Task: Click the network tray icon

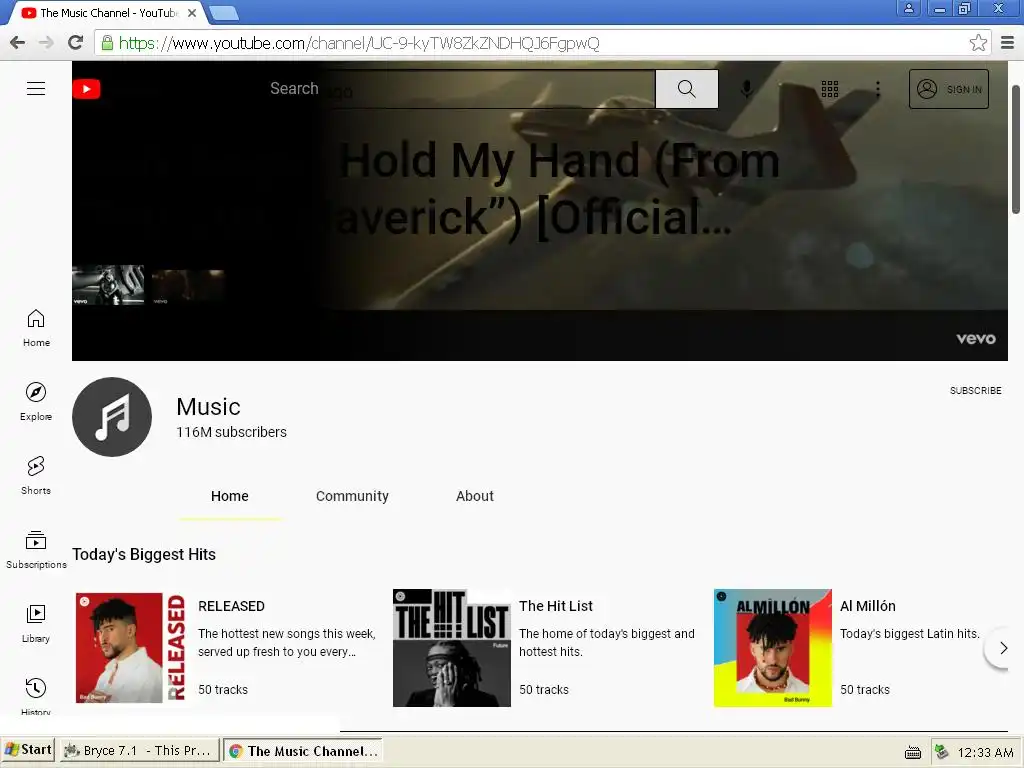Action: pyautogui.click(x=941, y=752)
